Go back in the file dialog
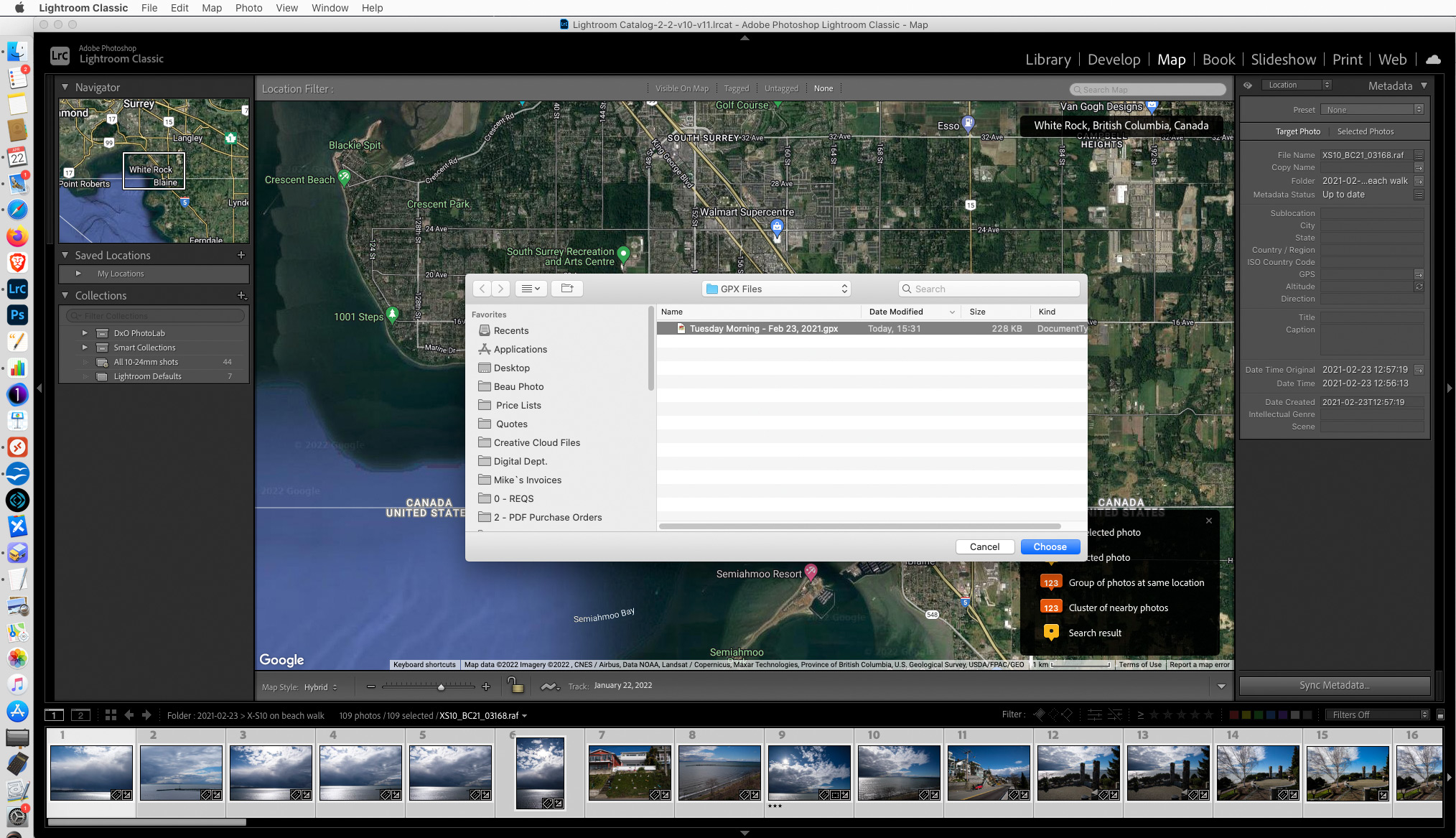 (x=482, y=289)
